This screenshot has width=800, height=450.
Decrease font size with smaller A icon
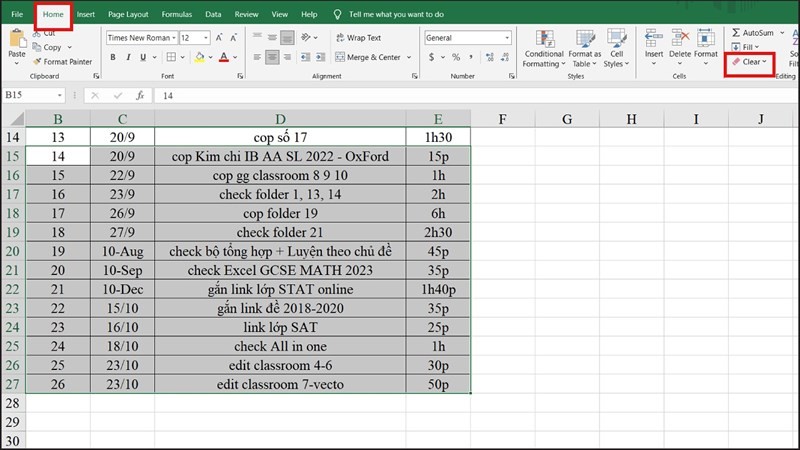pyautogui.click(x=234, y=38)
